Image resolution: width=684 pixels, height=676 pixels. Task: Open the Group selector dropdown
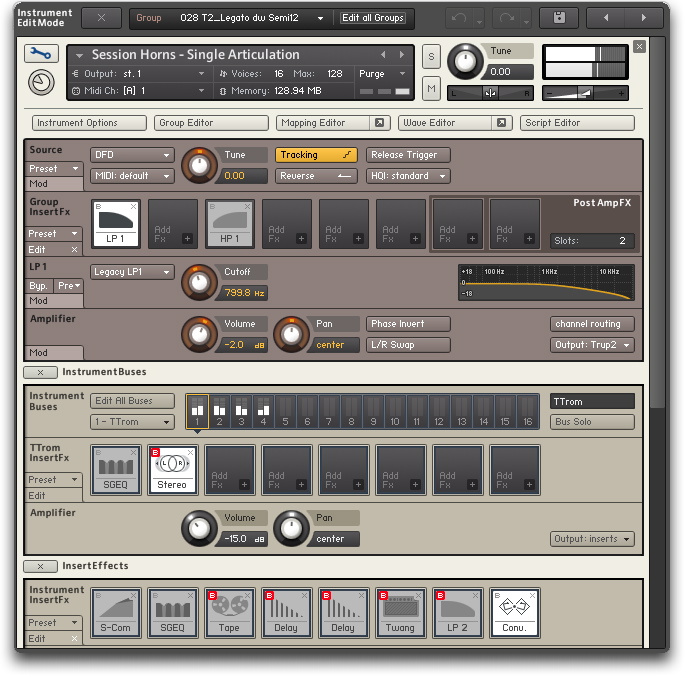pyautogui.click(x=320, y=18)
